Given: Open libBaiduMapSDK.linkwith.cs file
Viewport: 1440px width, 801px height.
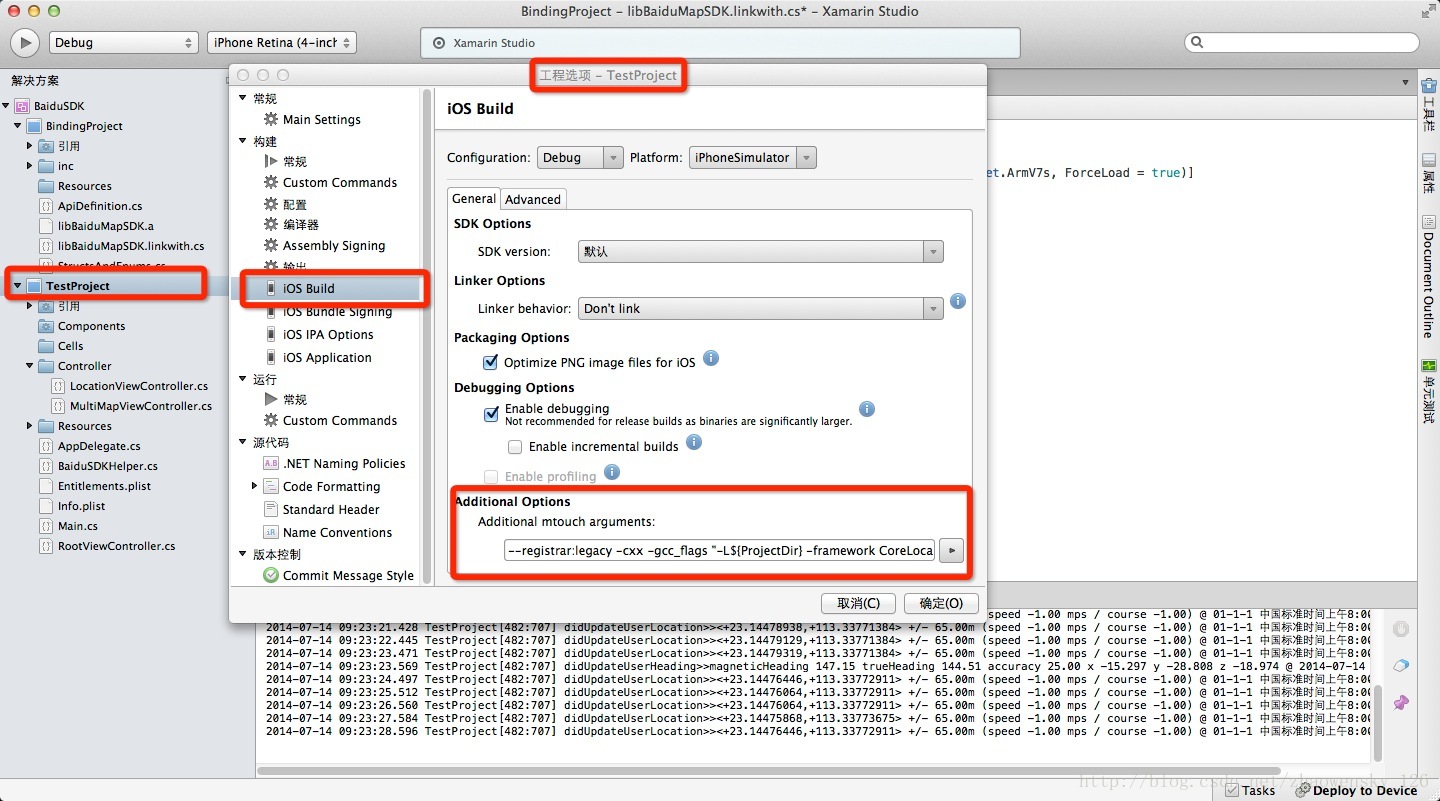Looking at the screenshot, I should coord(130,246).
